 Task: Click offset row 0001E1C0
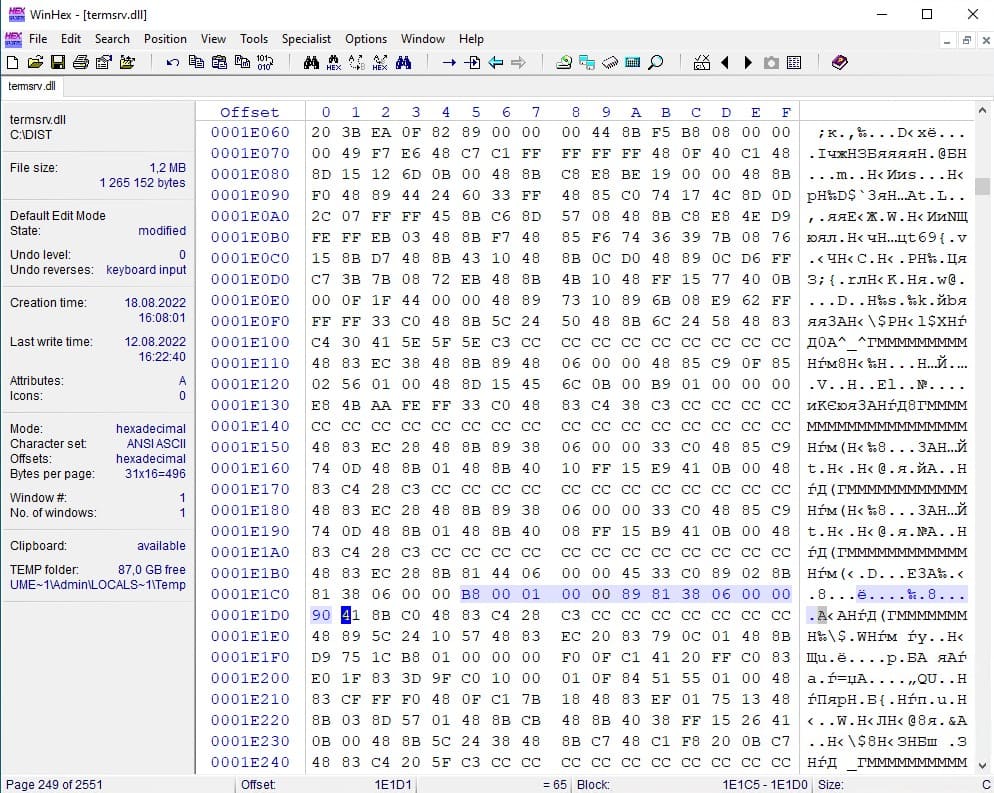tap(250, 594)
